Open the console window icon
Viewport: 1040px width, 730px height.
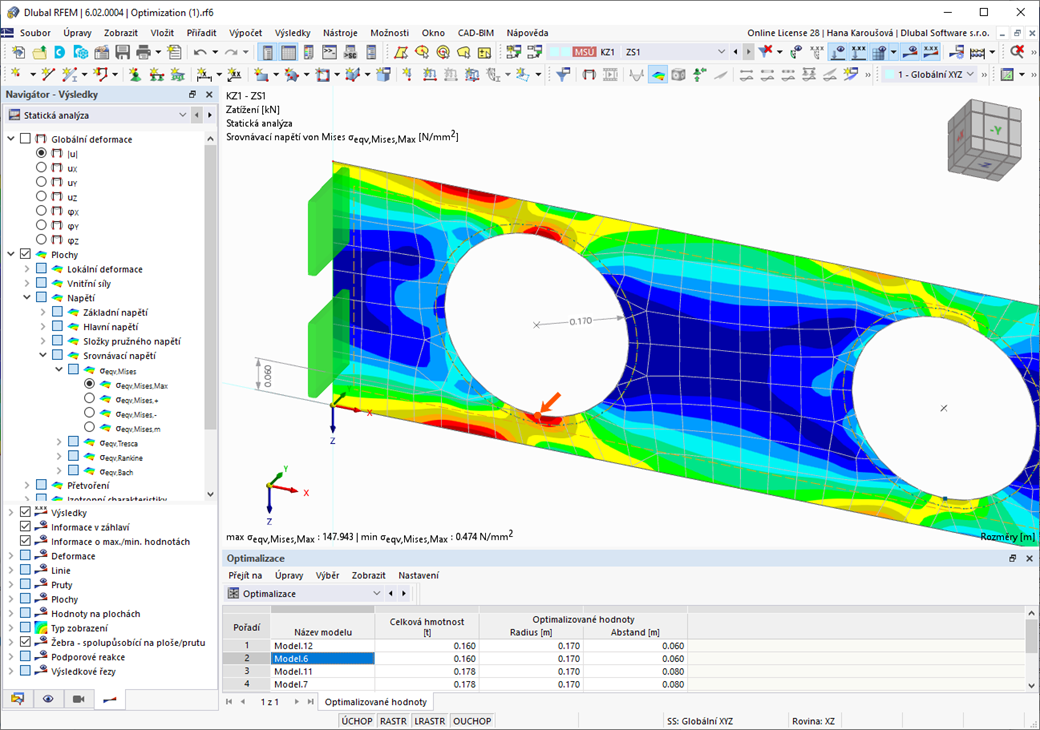click(330, 52)
